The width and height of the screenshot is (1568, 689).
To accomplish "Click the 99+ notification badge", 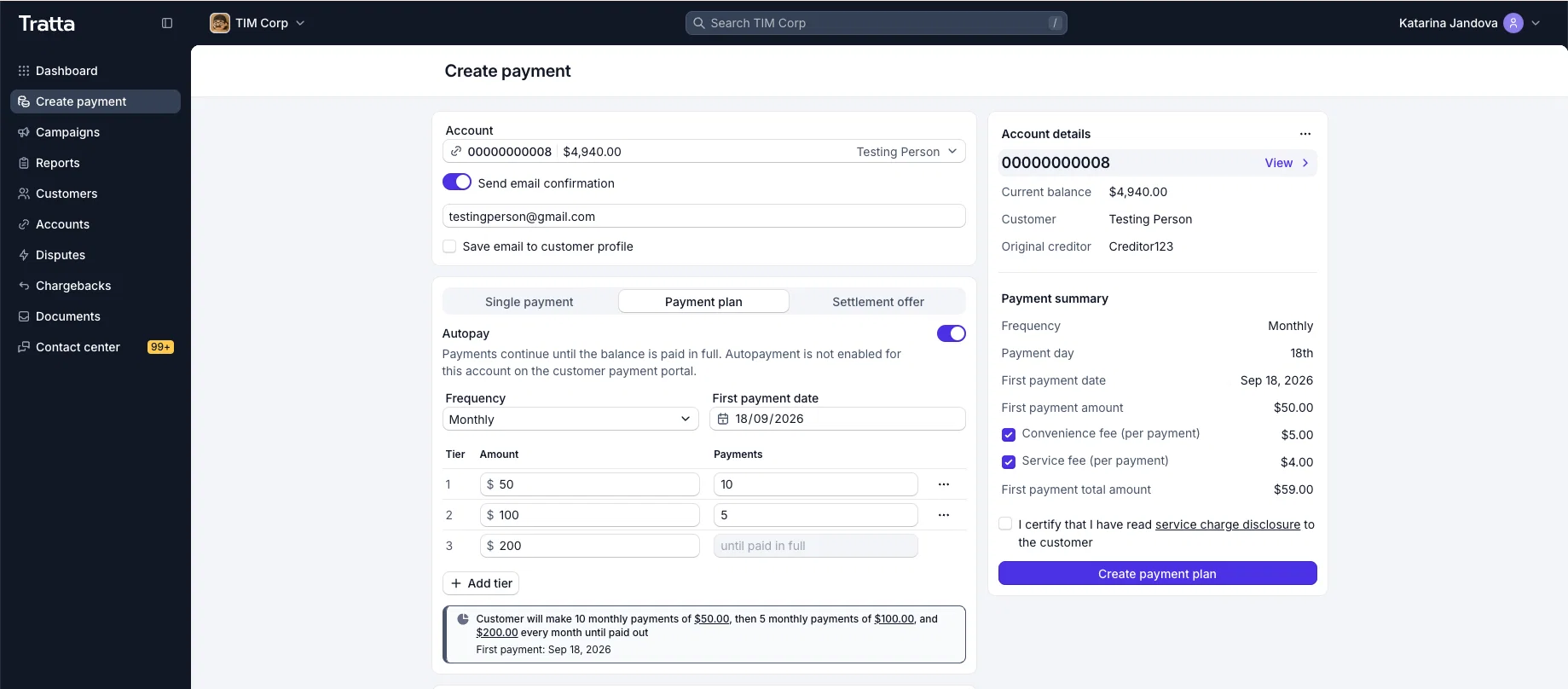I will point(160,347).
